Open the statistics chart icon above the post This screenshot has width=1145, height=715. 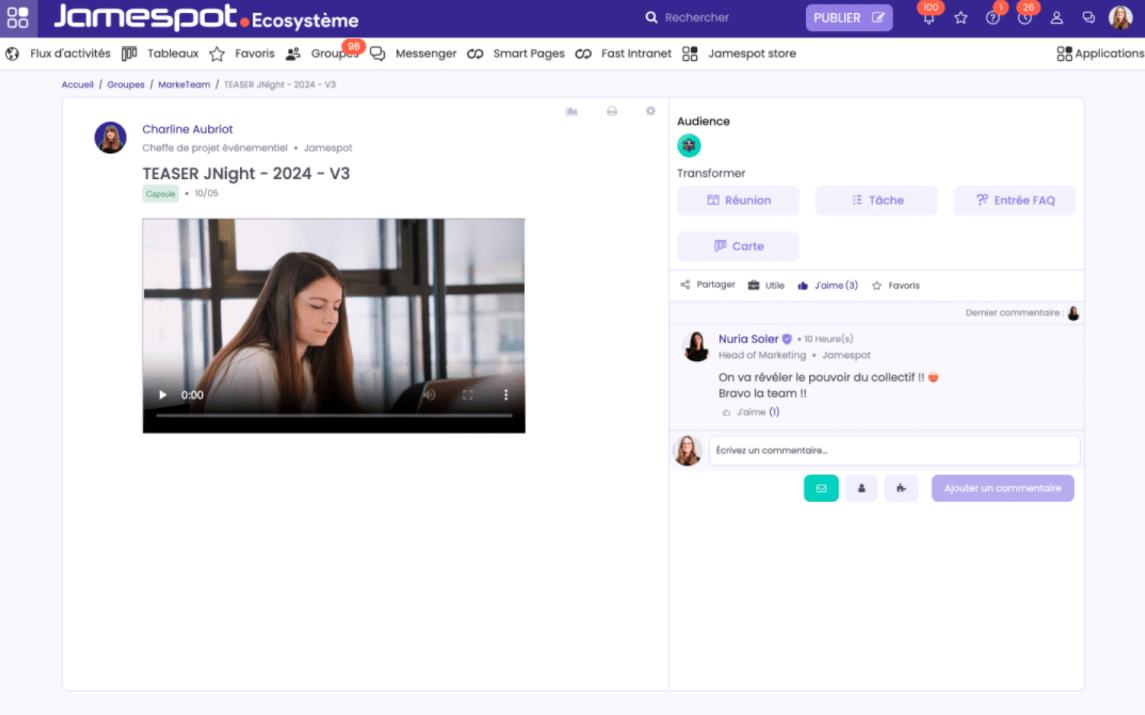pyautogui.click(x=571, y=111)
